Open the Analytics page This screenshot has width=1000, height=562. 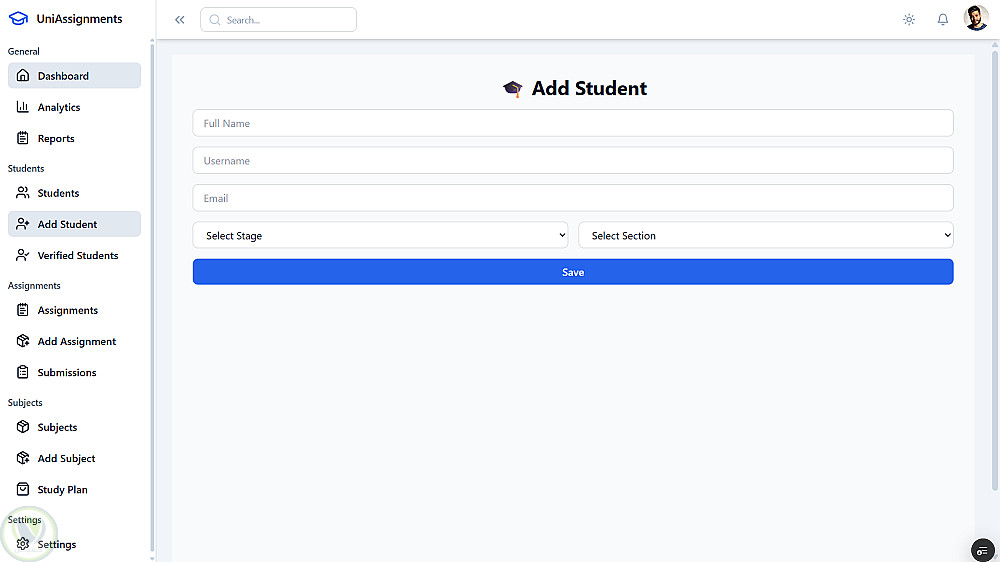pos(59,107)
